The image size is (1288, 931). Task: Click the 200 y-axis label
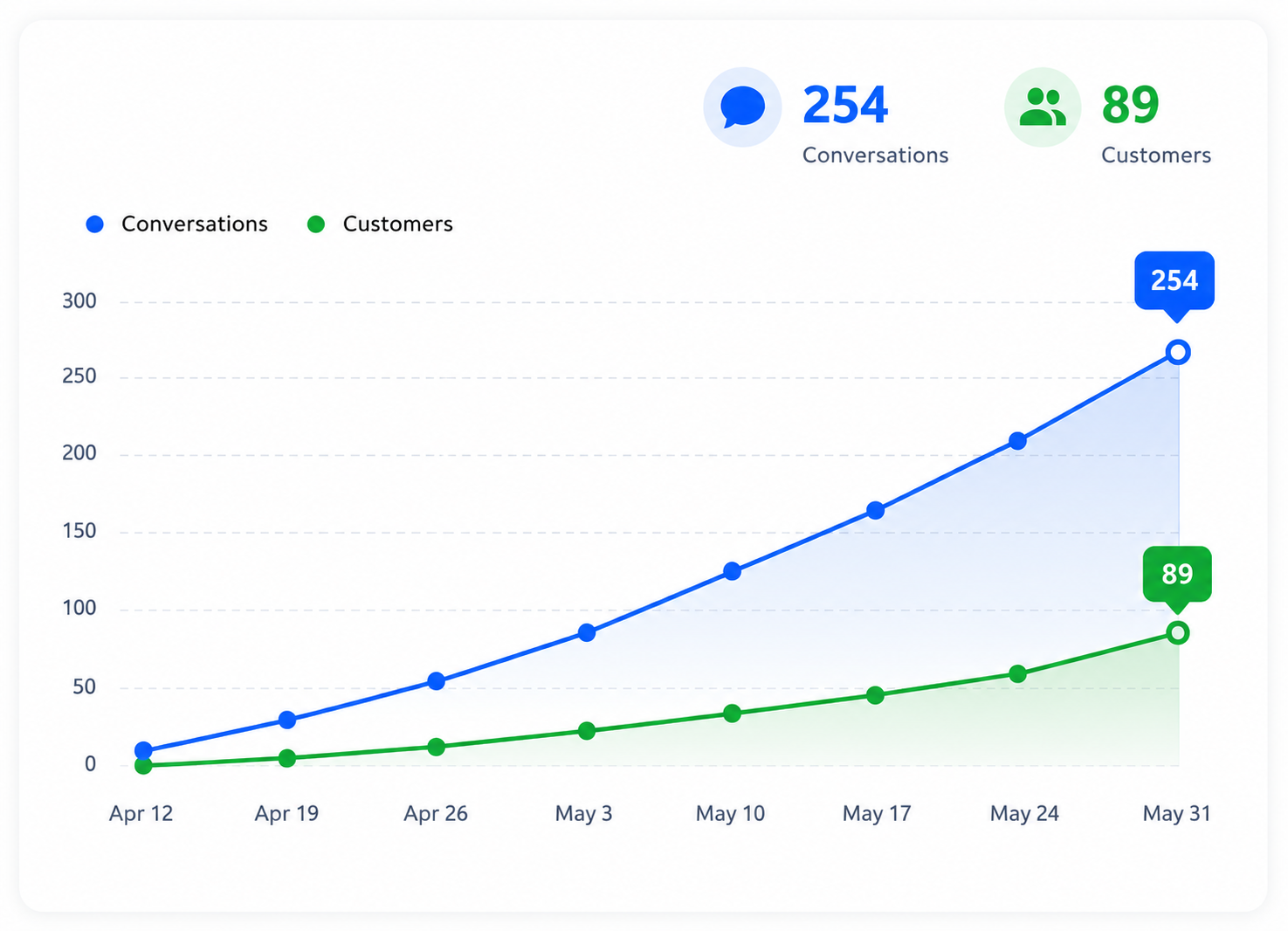click(x=79, y=453)
